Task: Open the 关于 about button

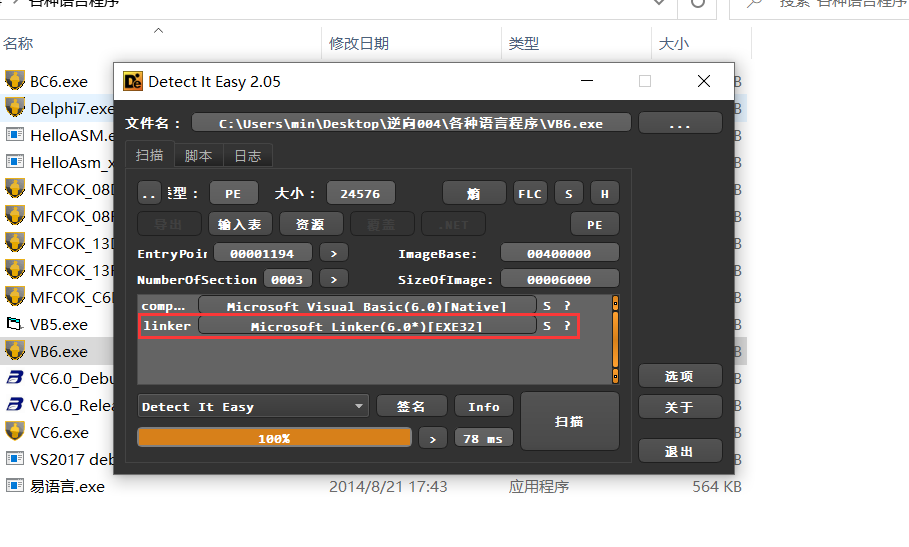Action: point(680,407)
